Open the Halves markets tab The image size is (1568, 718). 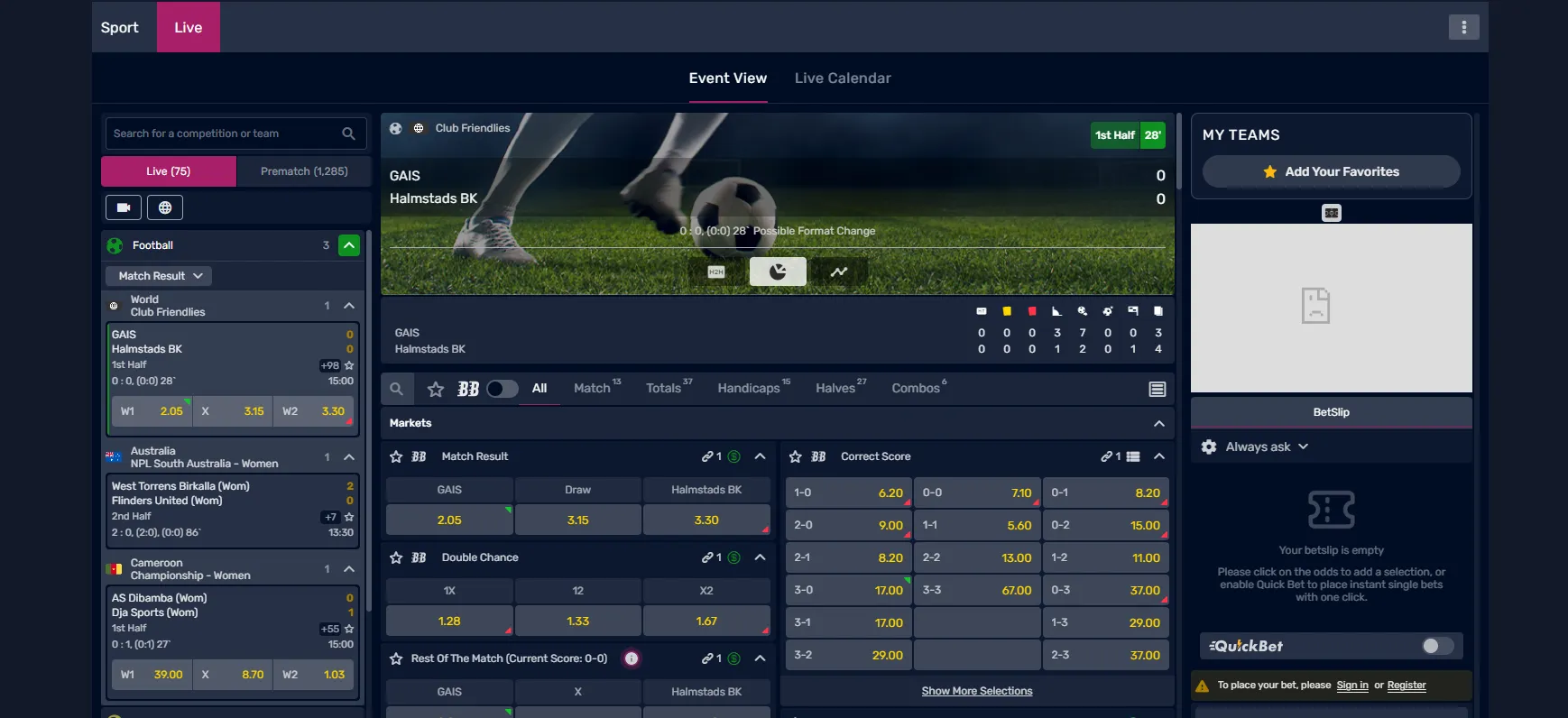pyautogui.click(x=841, y=388)
